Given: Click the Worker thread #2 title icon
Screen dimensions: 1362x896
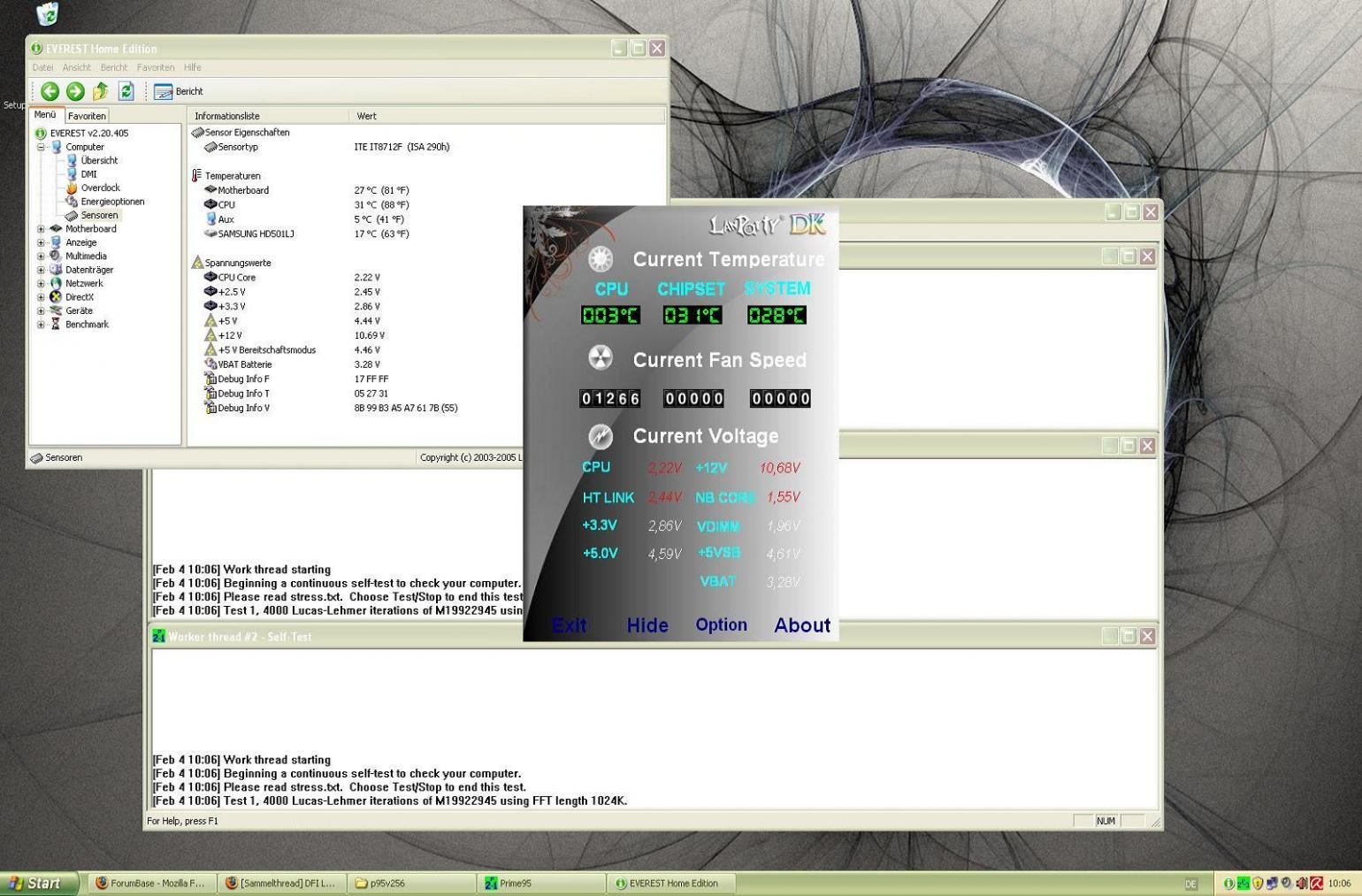Looking at the screenshot, I should coord(159,636).
